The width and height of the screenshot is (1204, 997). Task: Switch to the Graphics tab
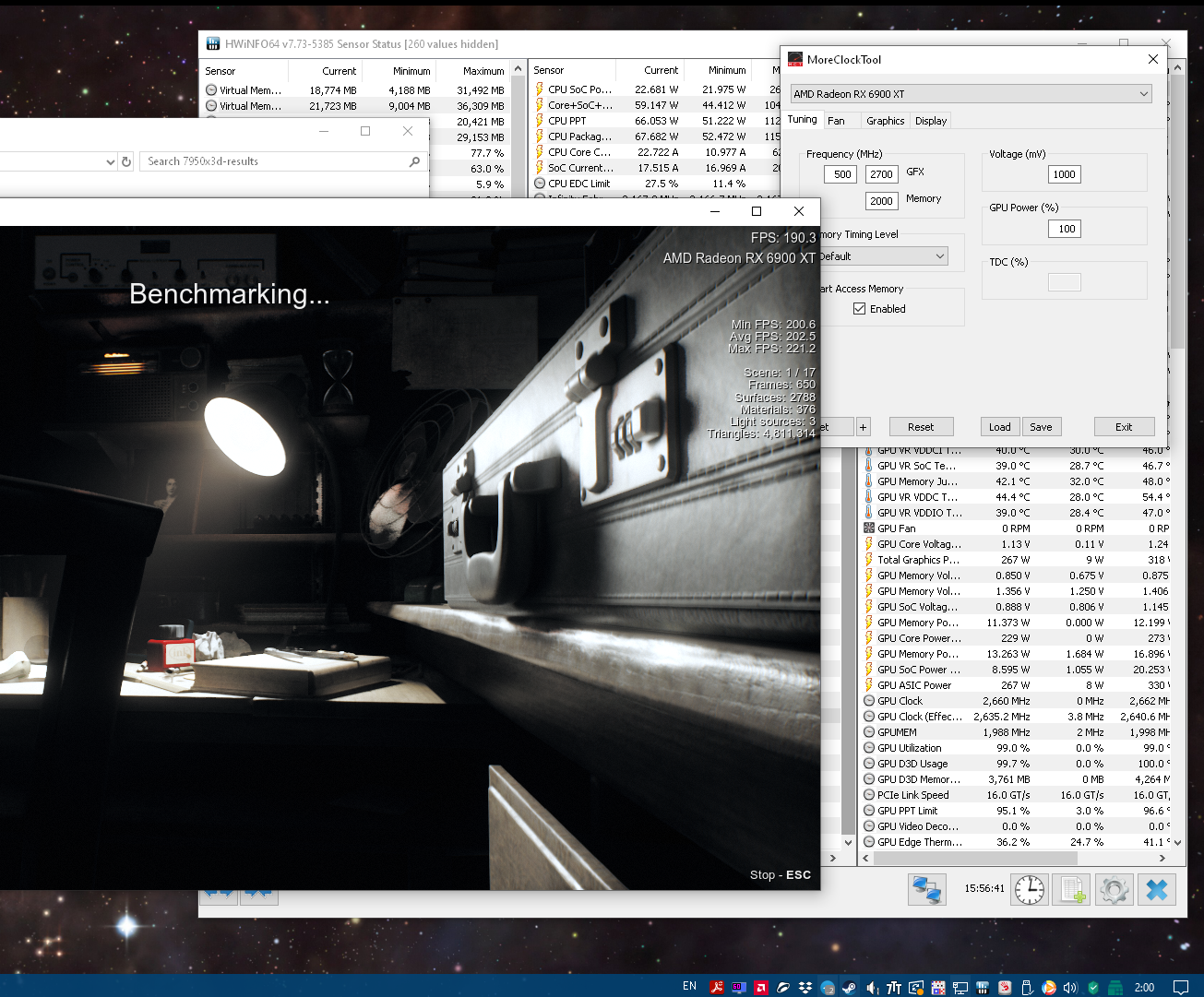click(885, 121)
